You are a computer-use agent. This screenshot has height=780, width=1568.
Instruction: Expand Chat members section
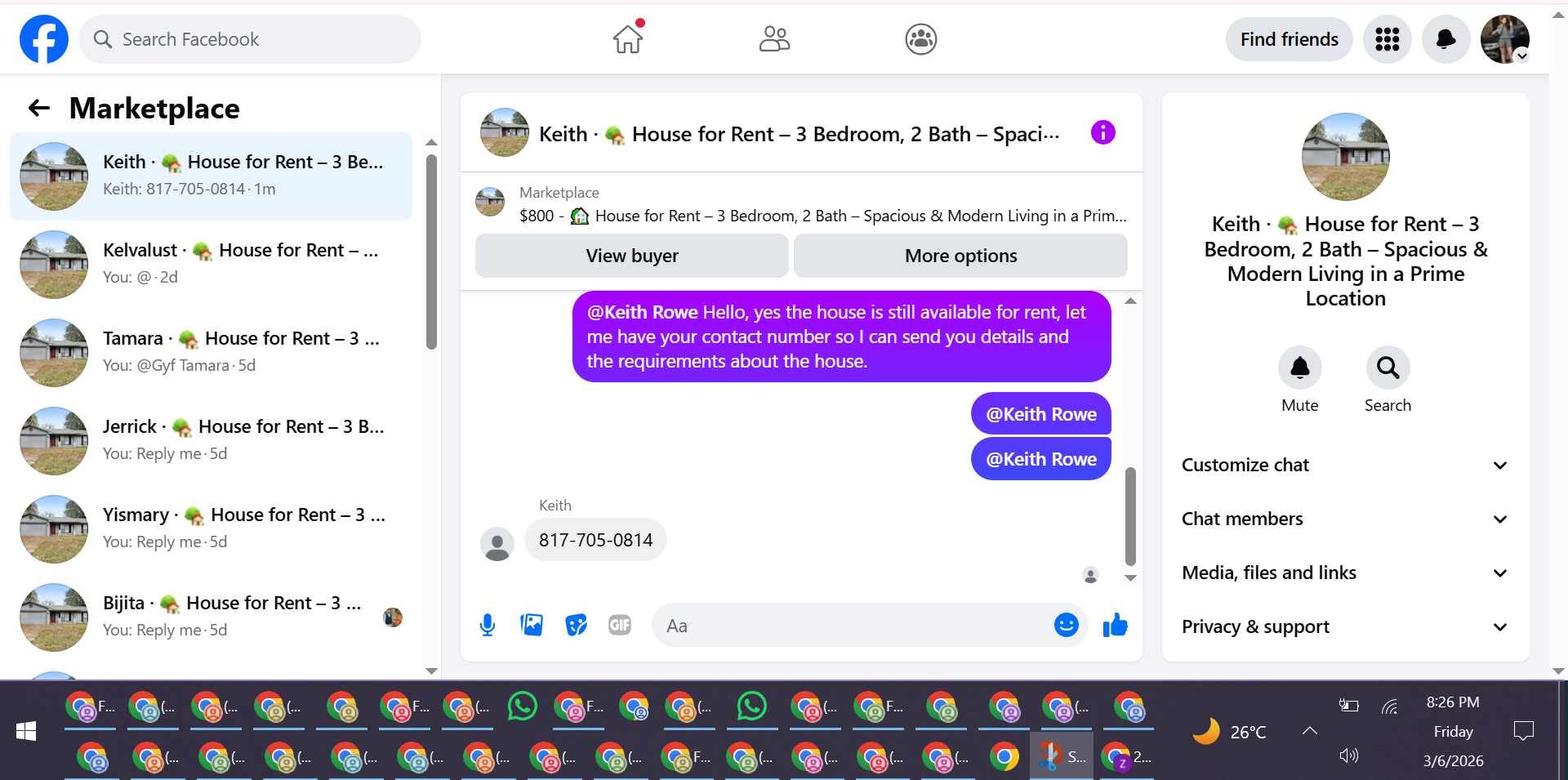point(1345,519)
